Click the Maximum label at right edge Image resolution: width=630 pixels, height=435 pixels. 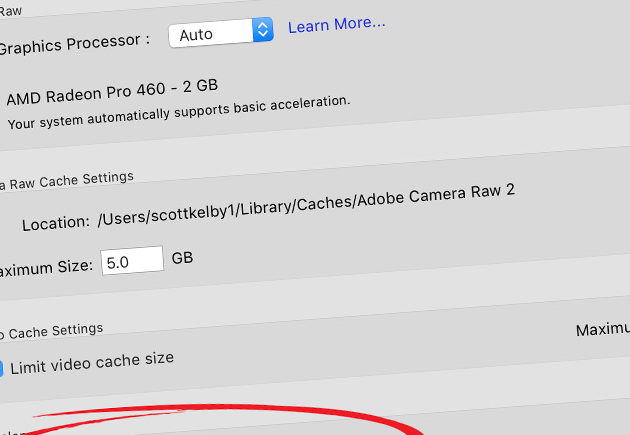pos(603,329)
